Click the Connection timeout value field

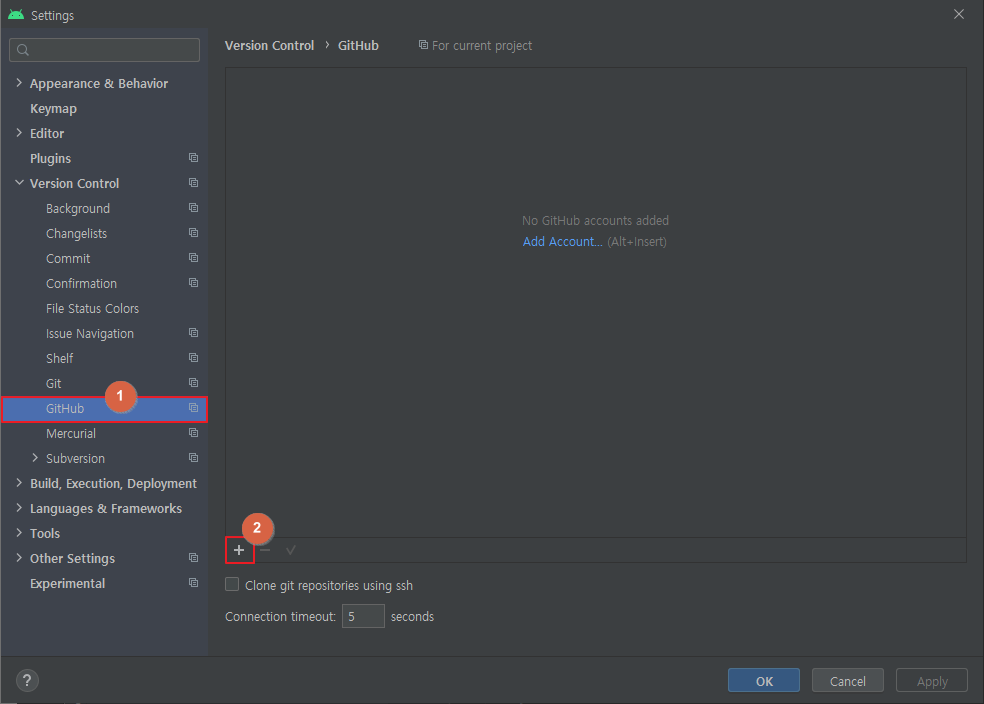(363, 616)
